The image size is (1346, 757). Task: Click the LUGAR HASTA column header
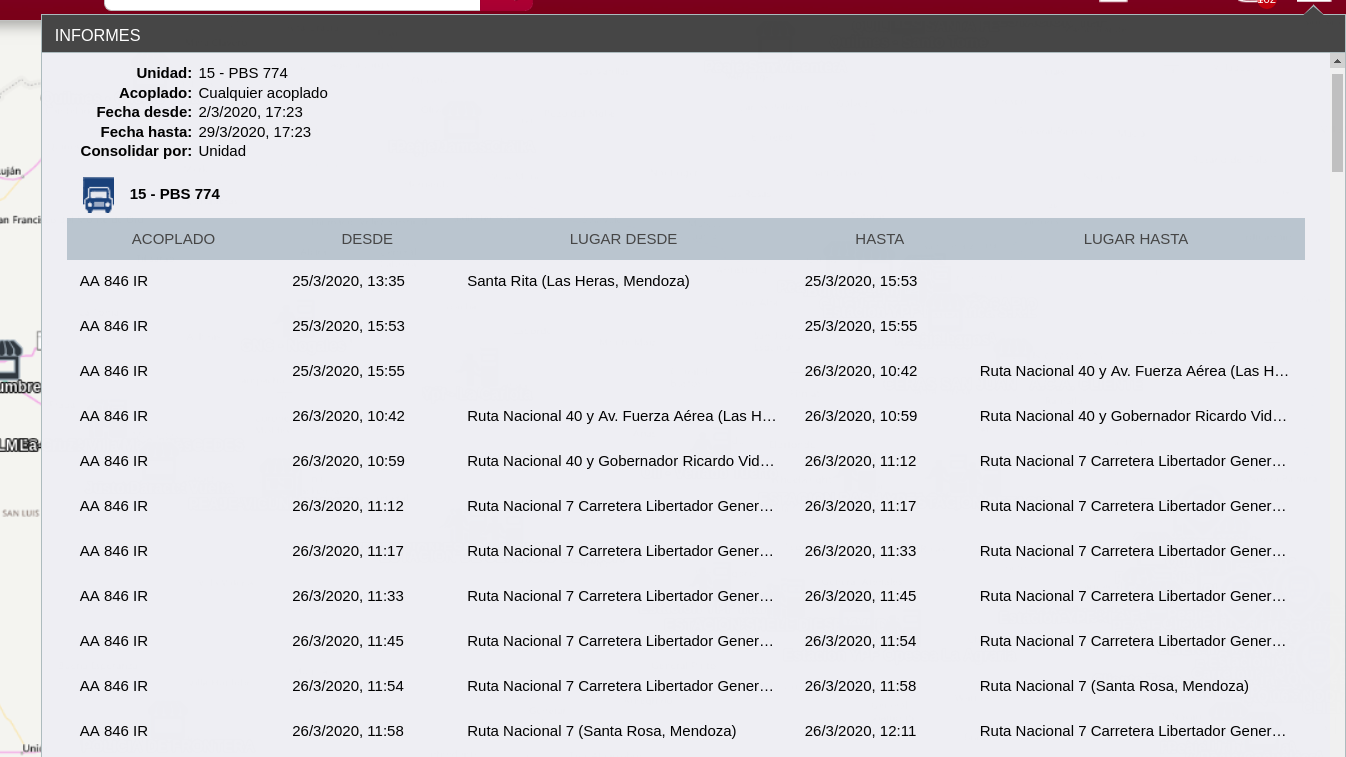pos(1135,239)
